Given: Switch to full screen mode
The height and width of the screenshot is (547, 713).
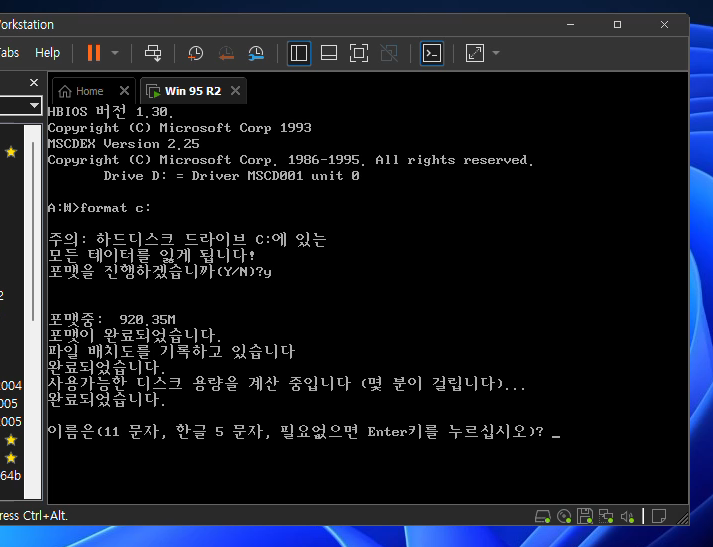Looking at the screenshot, I should click(359, 53).
